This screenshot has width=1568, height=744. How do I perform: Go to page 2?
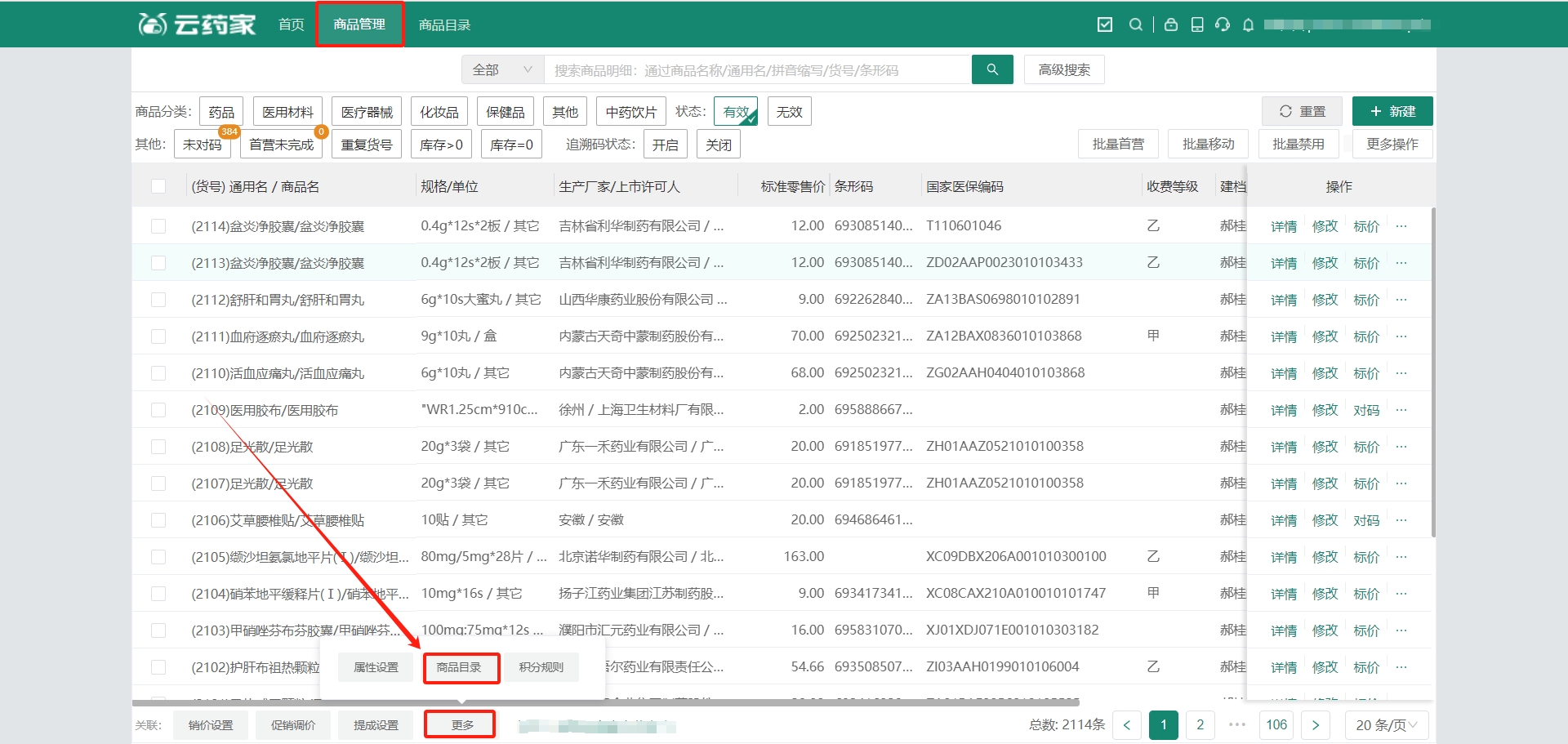click(x=1200, y=724)
